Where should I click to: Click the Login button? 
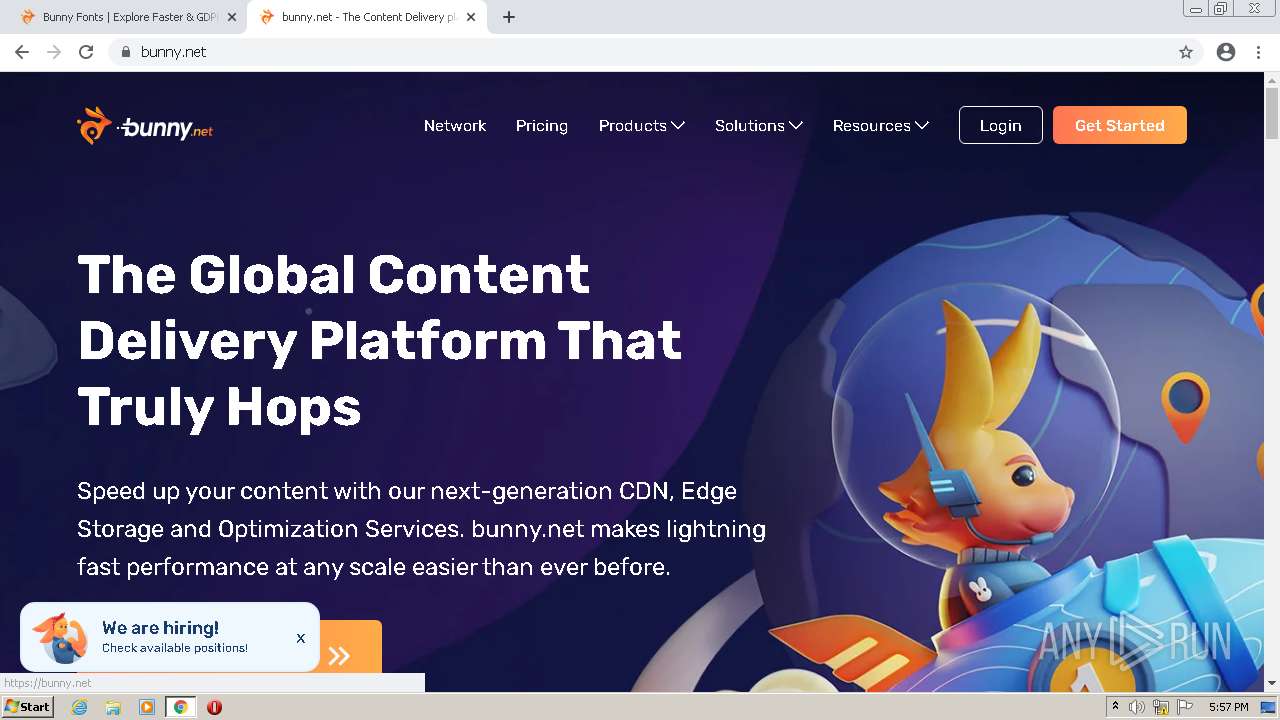[x=1001, y=125]
